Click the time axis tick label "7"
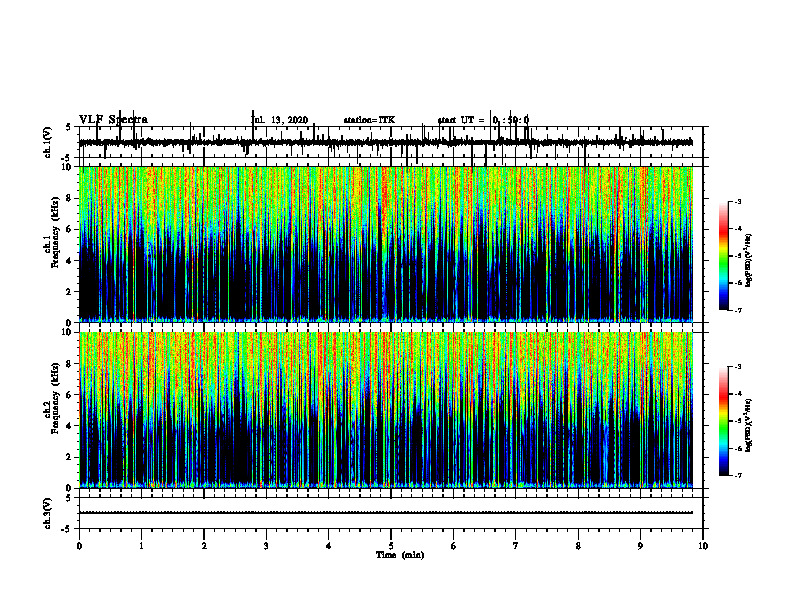 516,546
